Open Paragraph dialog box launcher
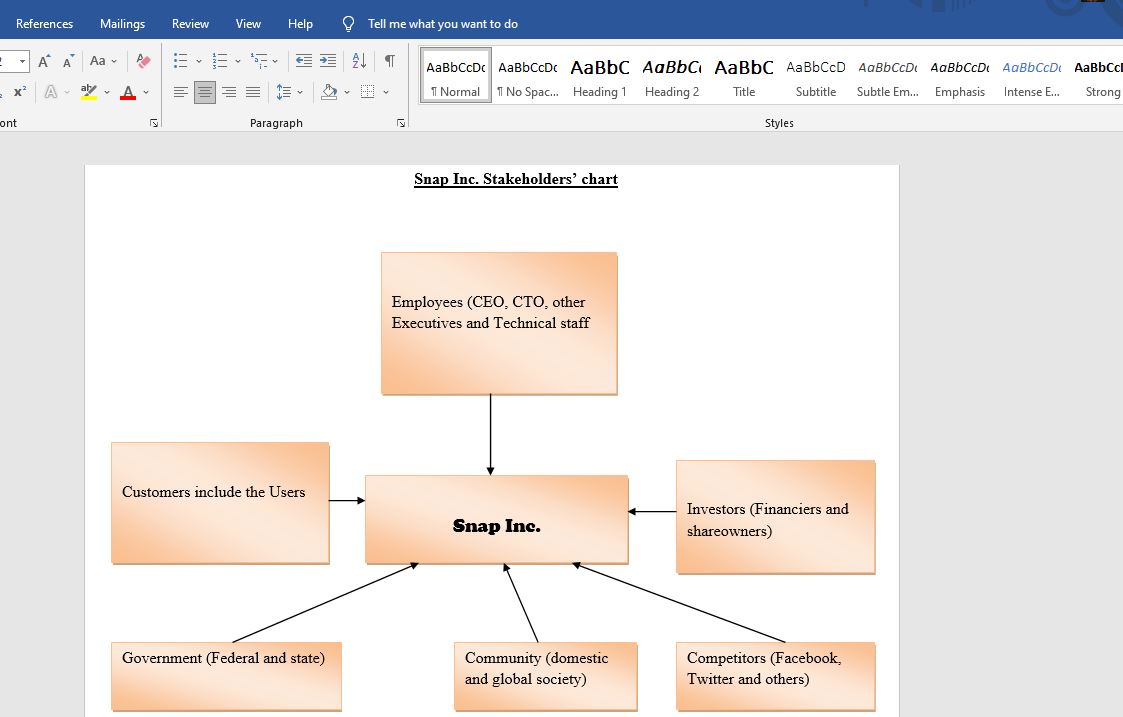 (x=400, y=123)
